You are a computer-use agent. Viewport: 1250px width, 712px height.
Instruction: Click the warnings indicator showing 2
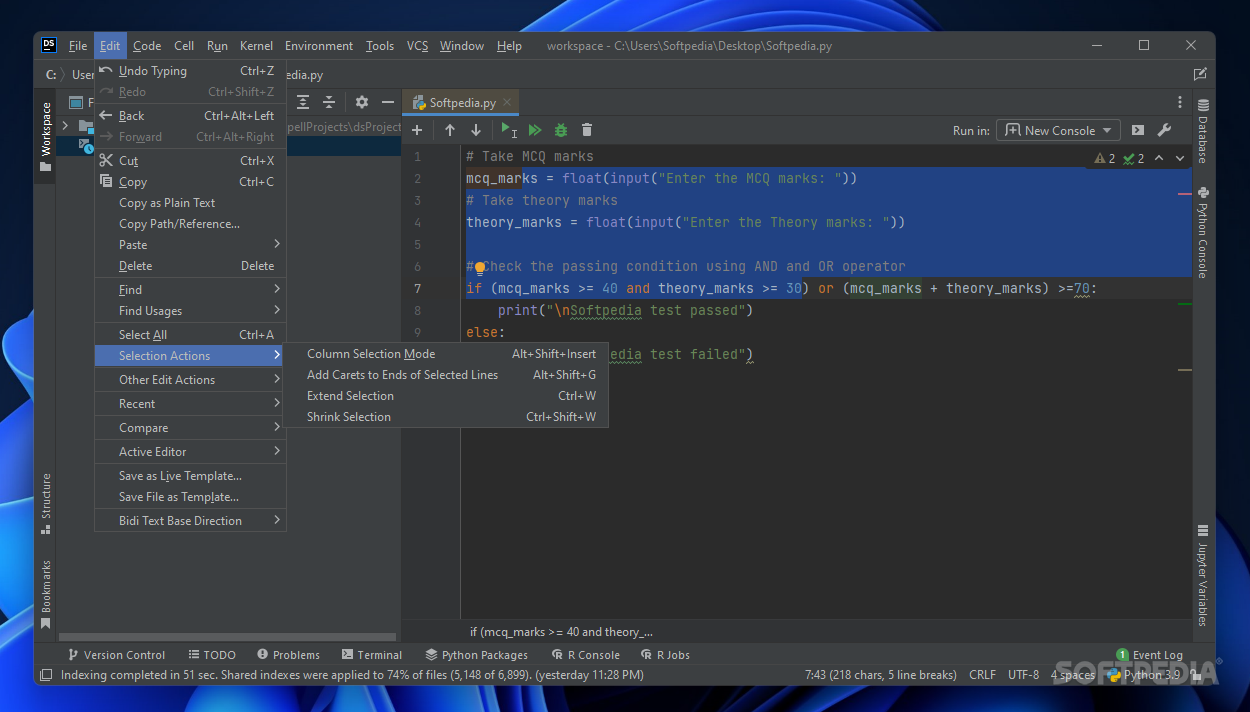[x=1105, y=158]
